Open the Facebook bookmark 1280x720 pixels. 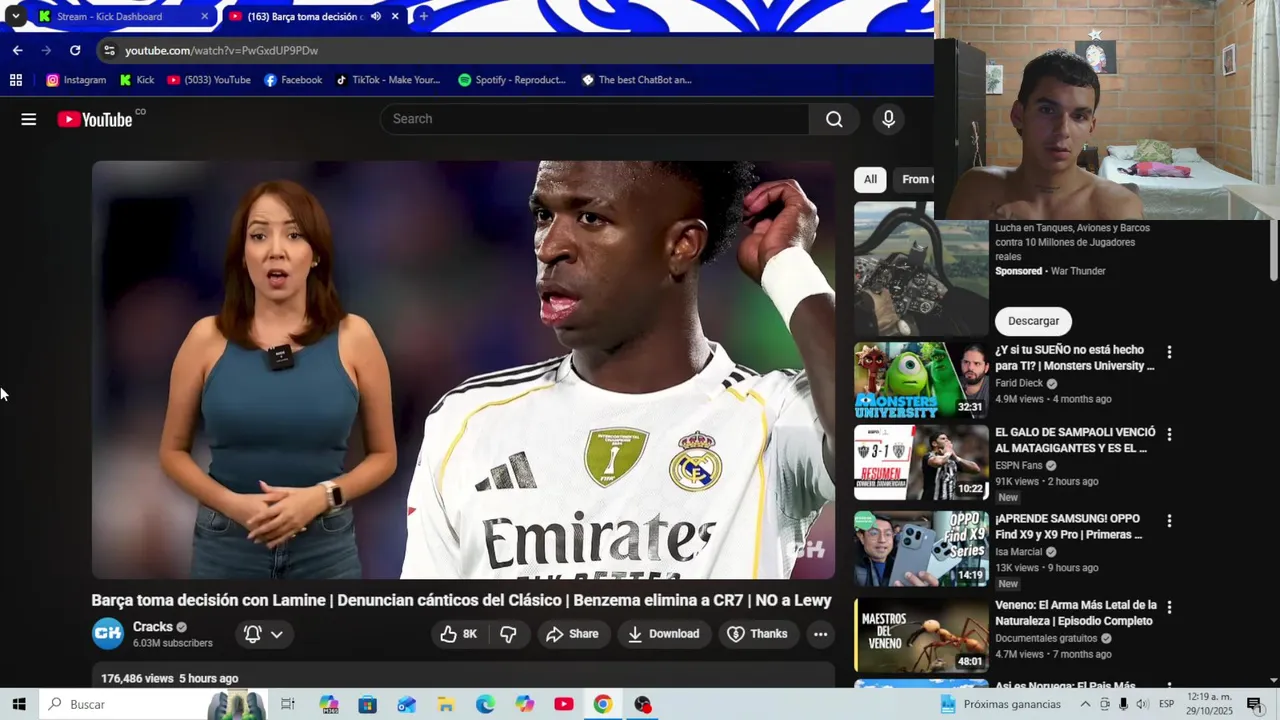[292, 80]
